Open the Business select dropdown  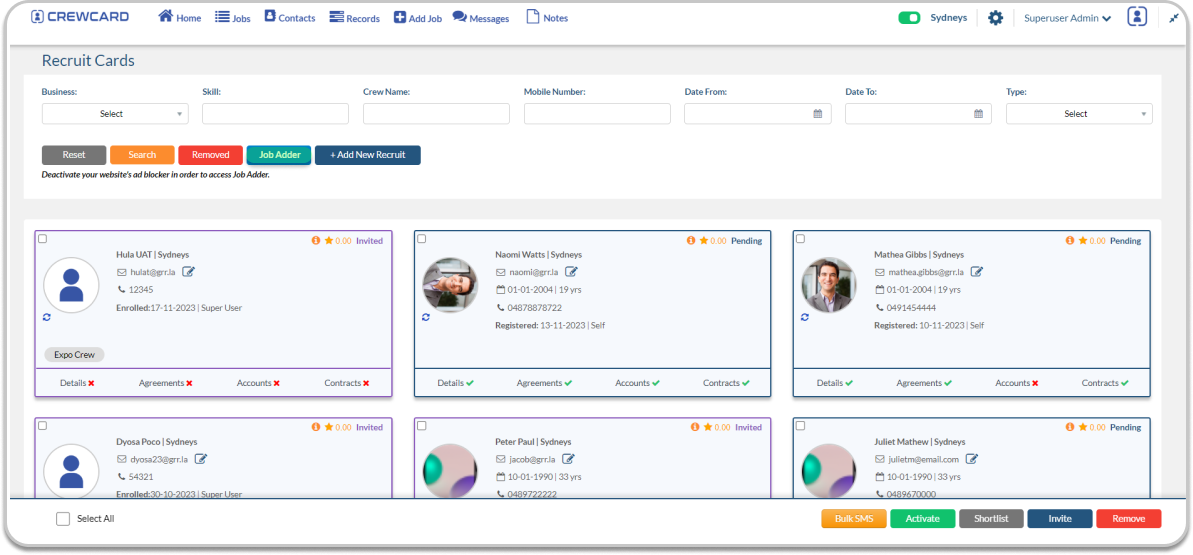(114, 114)
